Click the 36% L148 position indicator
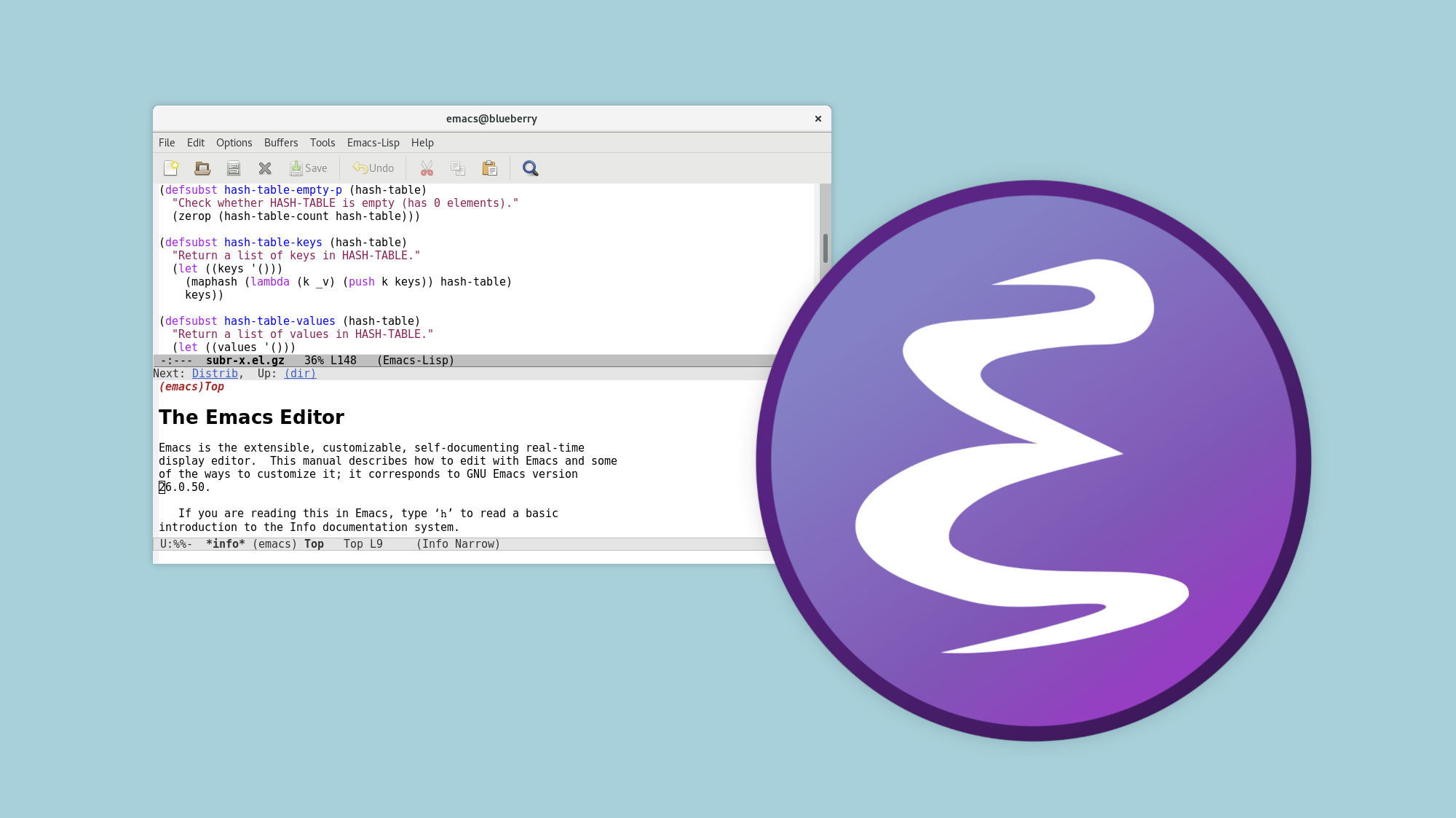 pos(331,361)
